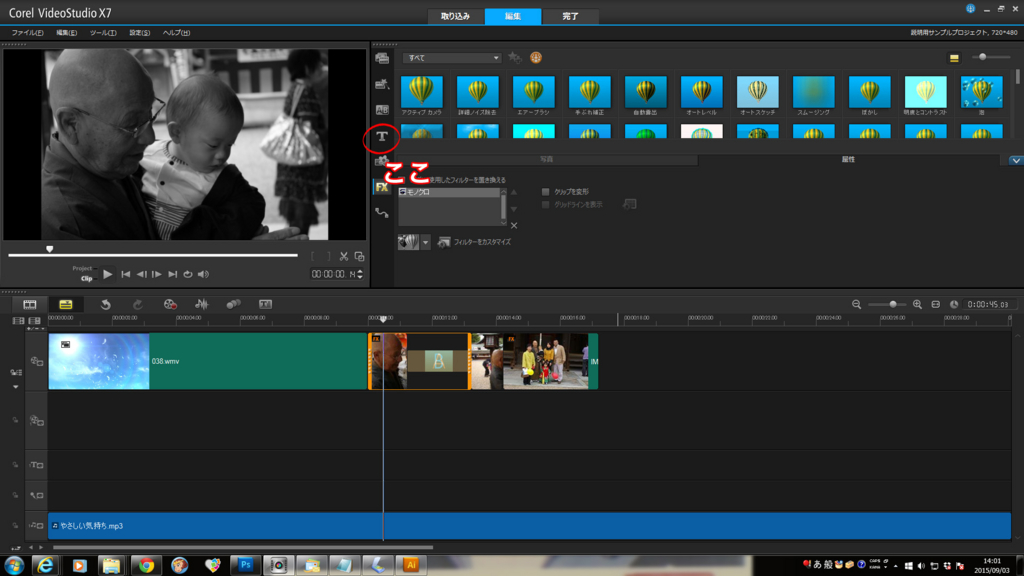Image resolution: width=1024 pixels, height=576 pixels.
Task: Click フィルターをカスタマイズ button
Action: (474, 242)
